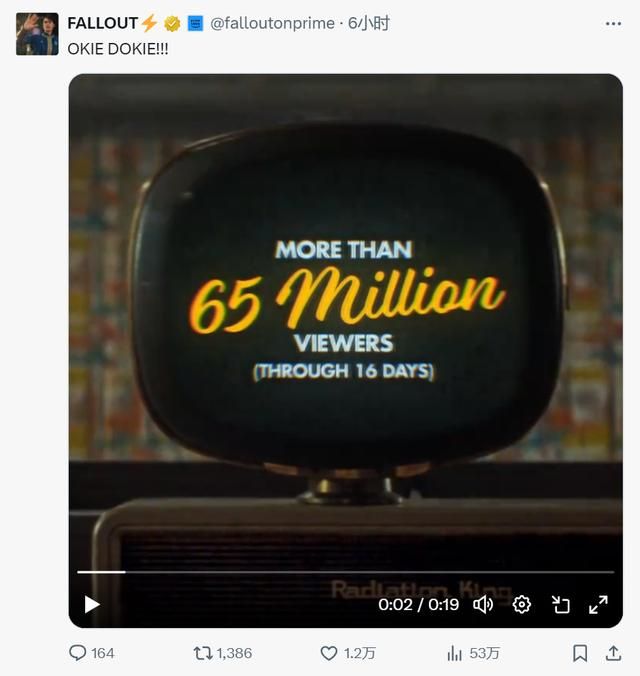Screen dimensions: 640x676
Task: Open the post via the 6小时 timestamp
Action: click(x=369, y=23)
